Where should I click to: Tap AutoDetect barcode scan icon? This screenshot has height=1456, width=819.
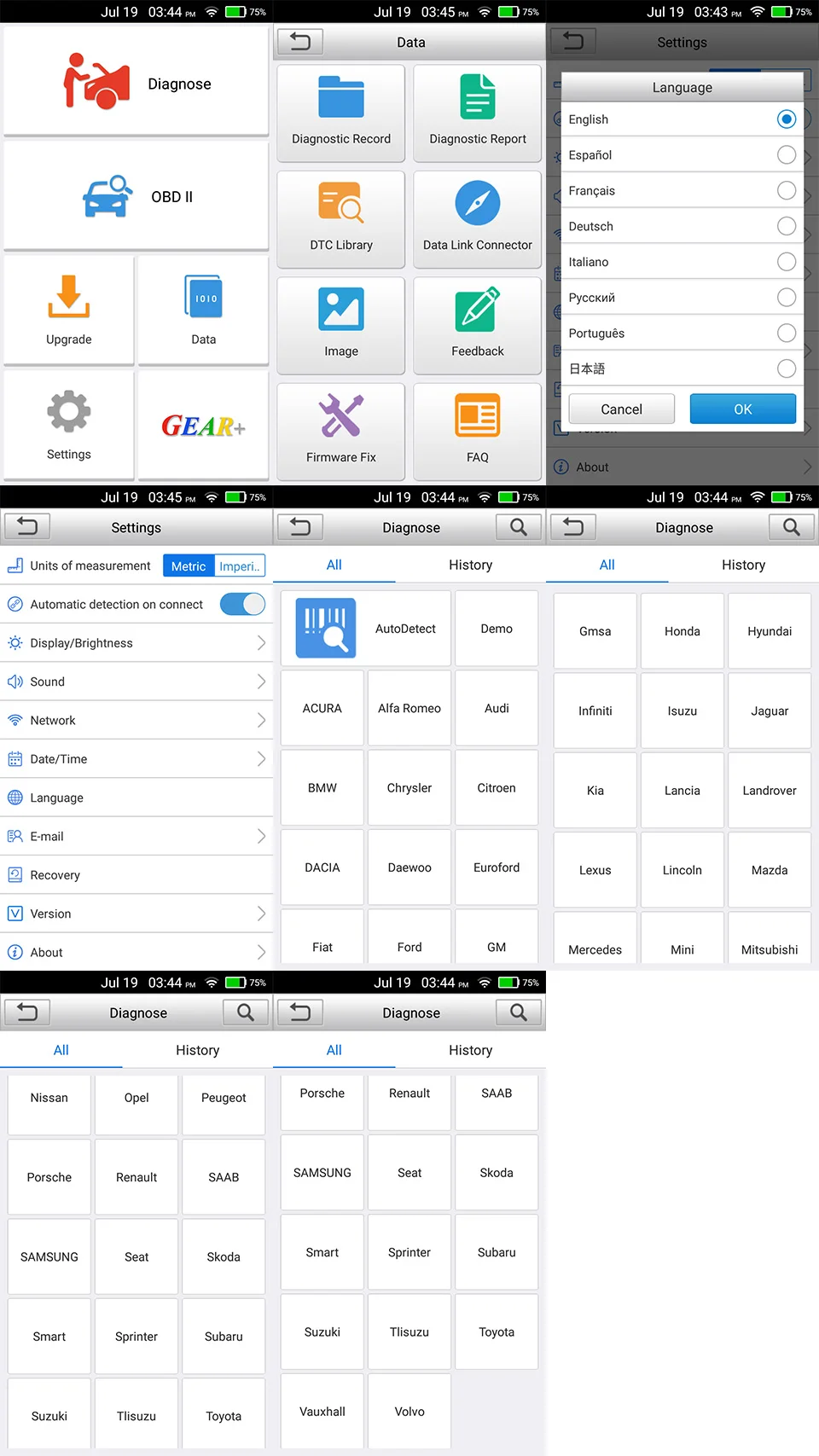pos(325,628)
